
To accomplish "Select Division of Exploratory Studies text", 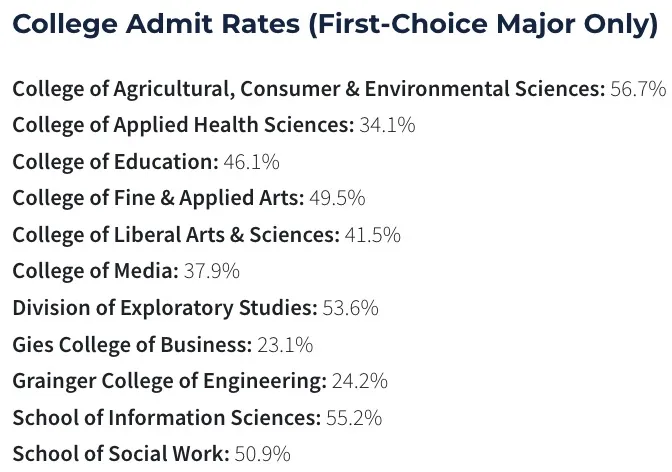I will click(165, 308).
